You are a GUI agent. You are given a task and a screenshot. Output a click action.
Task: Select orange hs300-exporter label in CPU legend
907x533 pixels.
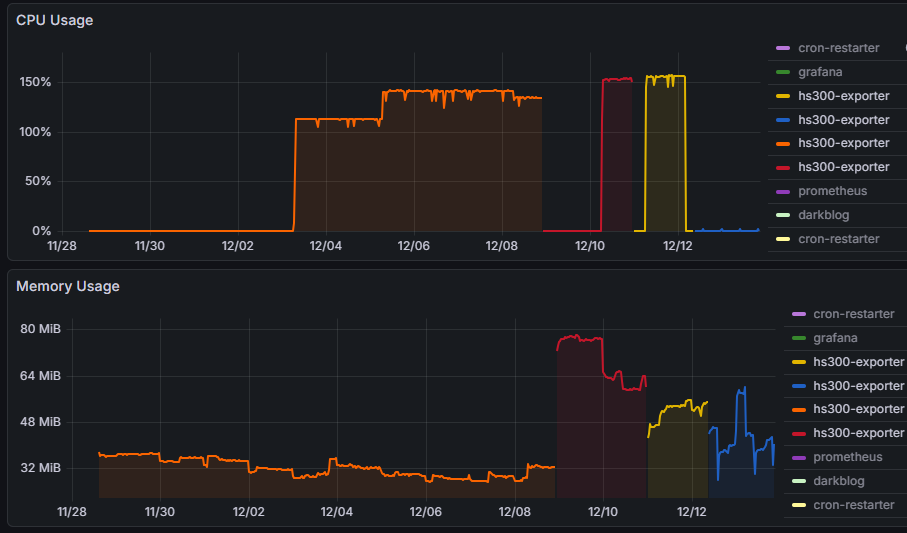pos(843,144)
